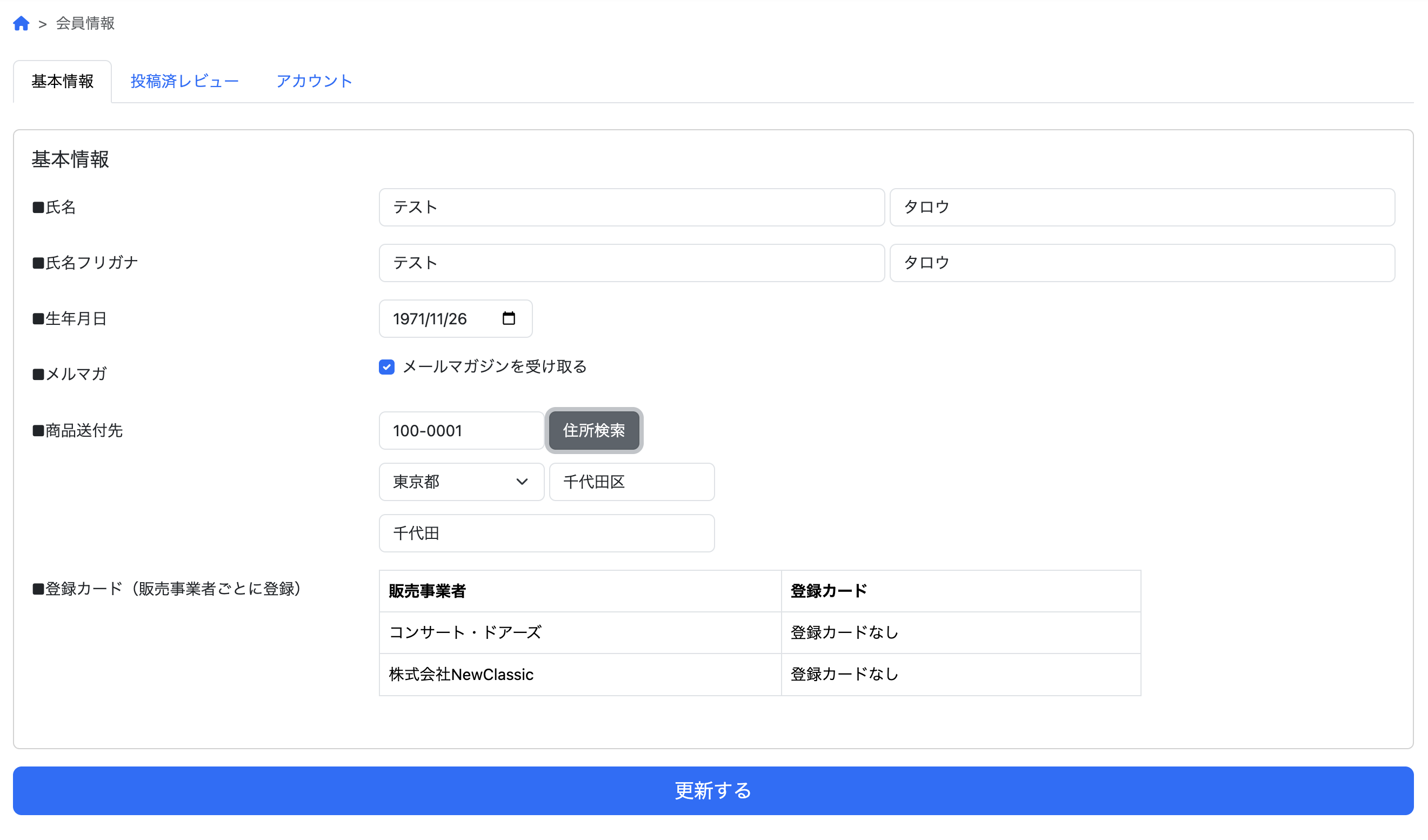
Task: Select the 千代田区 city input field
Action: pos(631,482)
